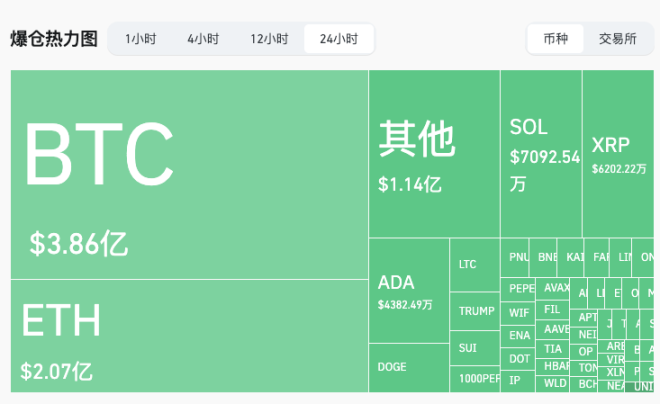Screen dimensions: 660x404
Task: Select the SUI heatmap tile
Action: 474,348
